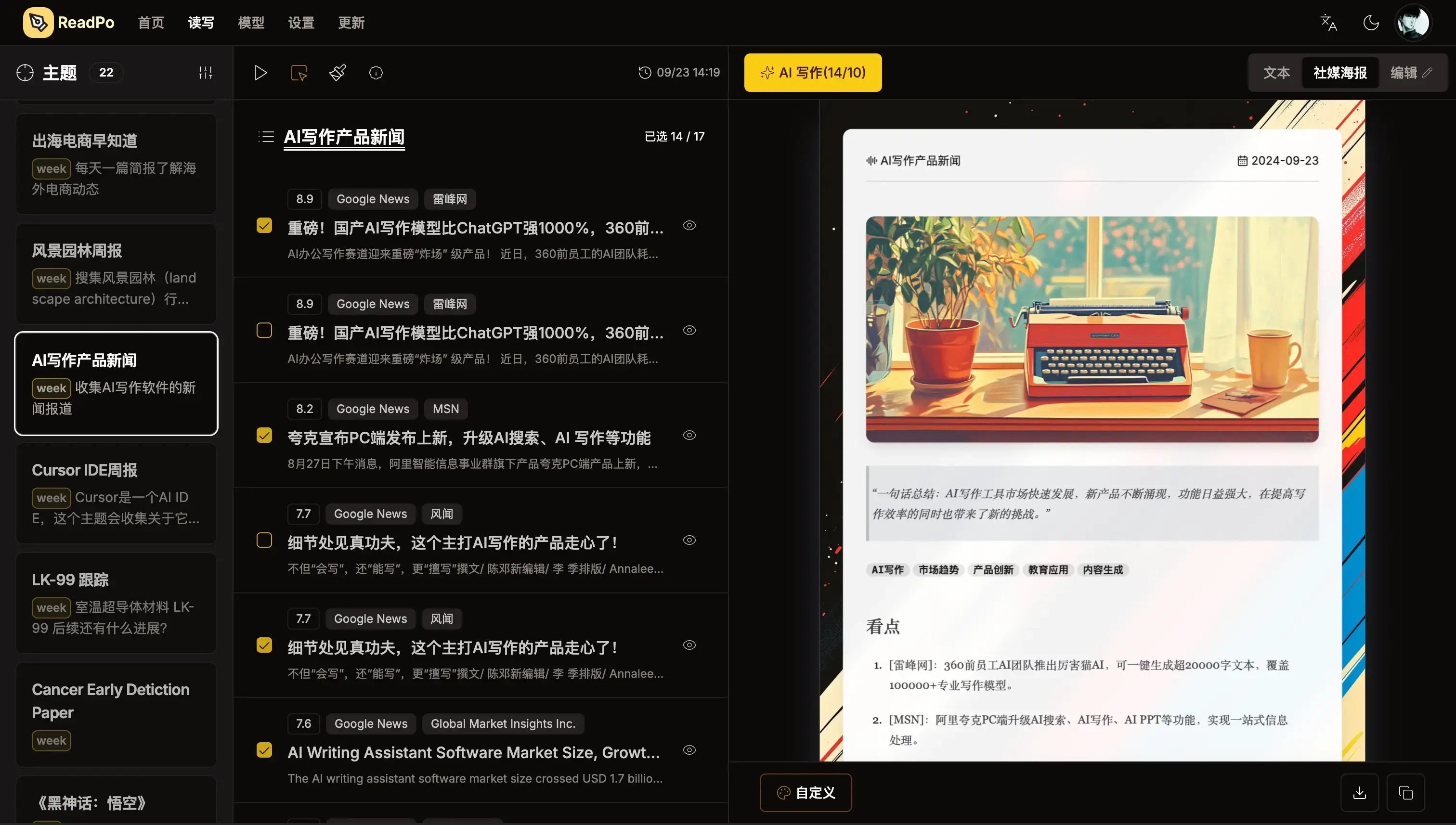Copy the generated poster using copy icon
Image resolution: width=1456 pixels, height=825 pixels.
coord(1404,792)
